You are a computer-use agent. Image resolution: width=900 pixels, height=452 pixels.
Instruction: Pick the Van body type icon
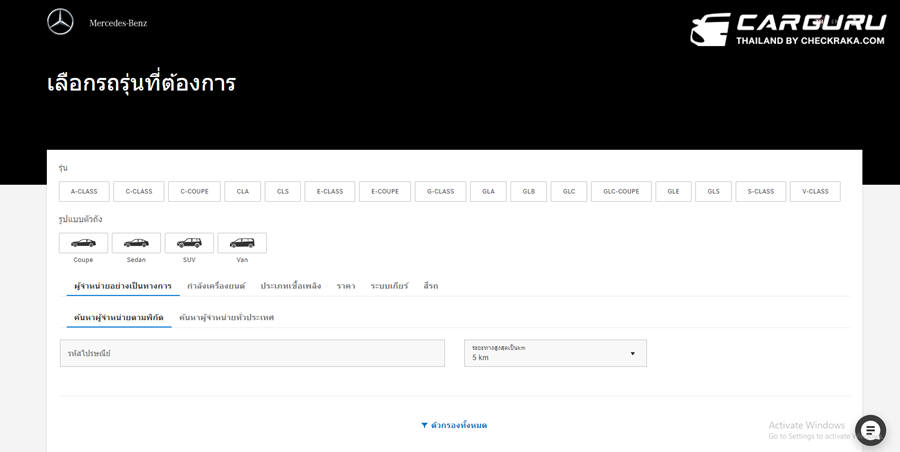pos(242,243)
